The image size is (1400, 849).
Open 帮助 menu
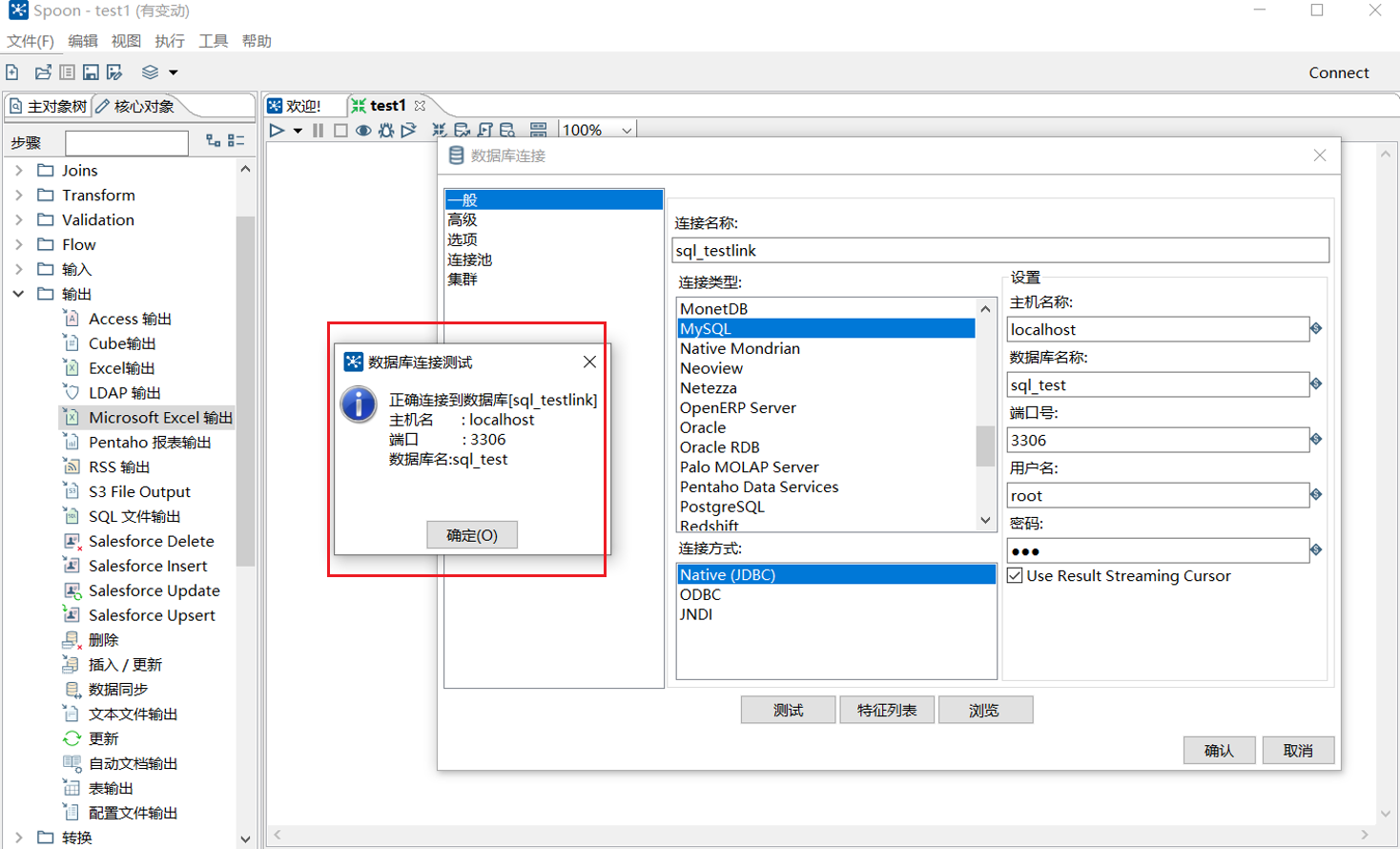coord(257,41)
